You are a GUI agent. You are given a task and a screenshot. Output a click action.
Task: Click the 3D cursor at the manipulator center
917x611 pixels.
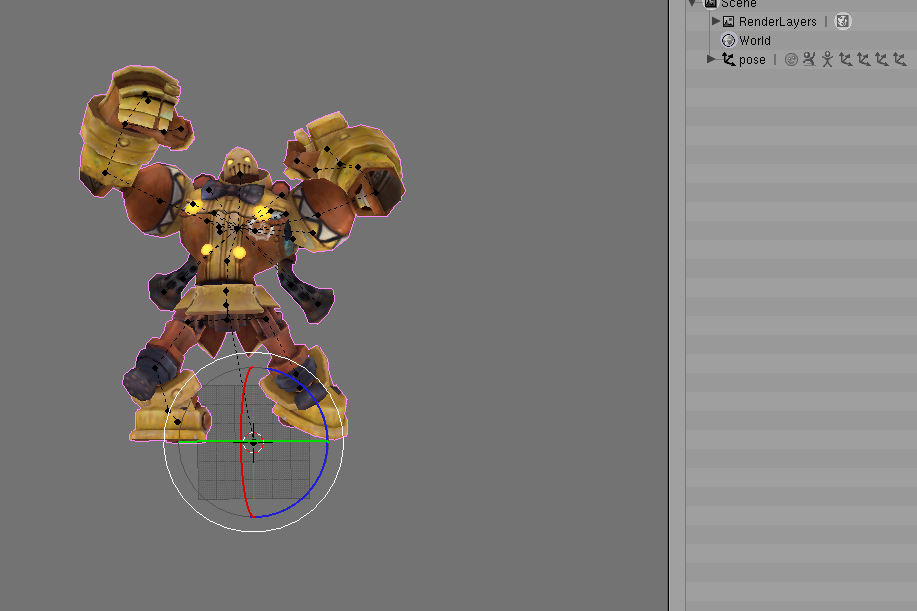pos(253,443)
